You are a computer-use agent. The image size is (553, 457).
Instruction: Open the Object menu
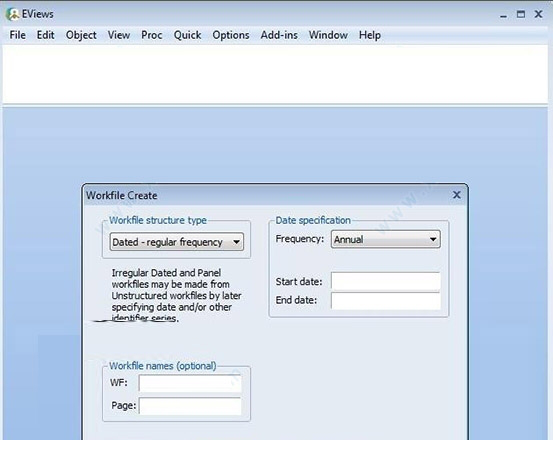pos(81,35)
